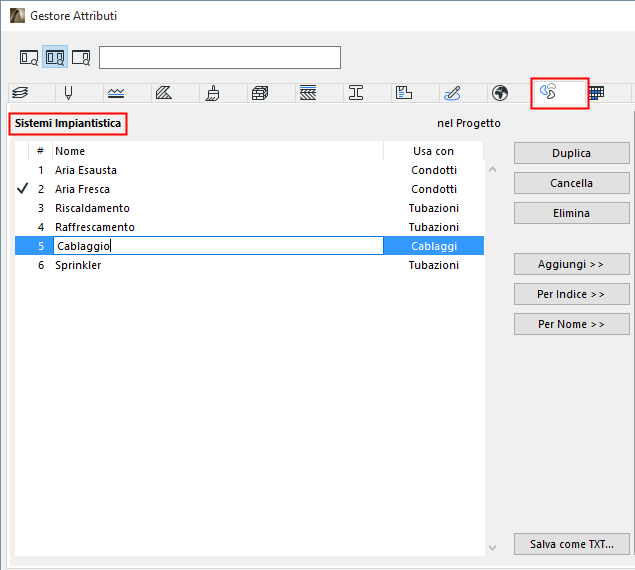This screenshot has height=570, width=635.
Task: Click Condotti value in Aria Fresca row
Action: tap(434, 189)
